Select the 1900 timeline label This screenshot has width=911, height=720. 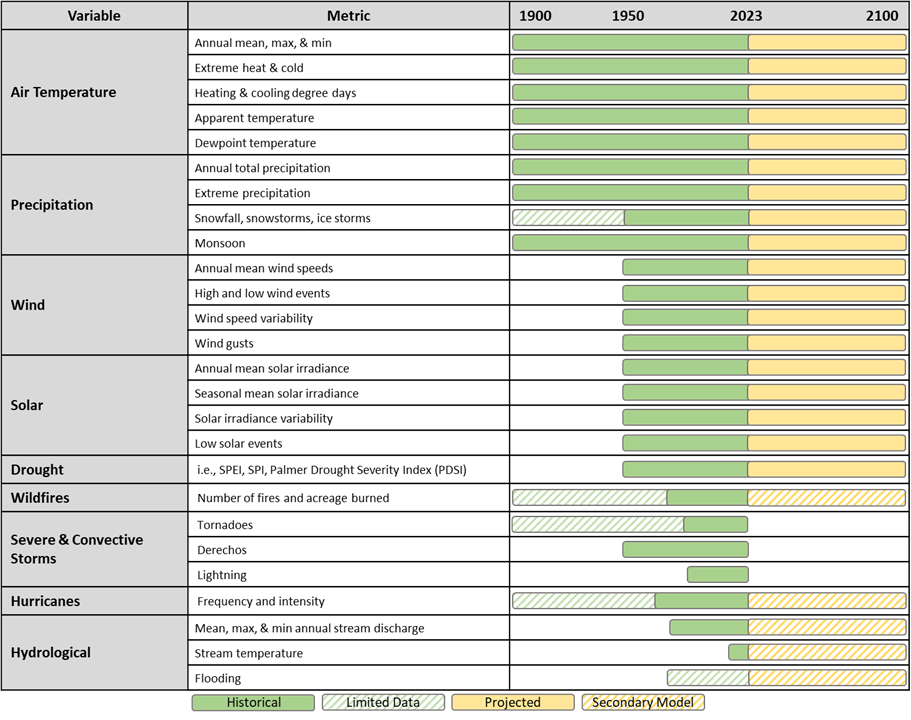tap(536, 15)
